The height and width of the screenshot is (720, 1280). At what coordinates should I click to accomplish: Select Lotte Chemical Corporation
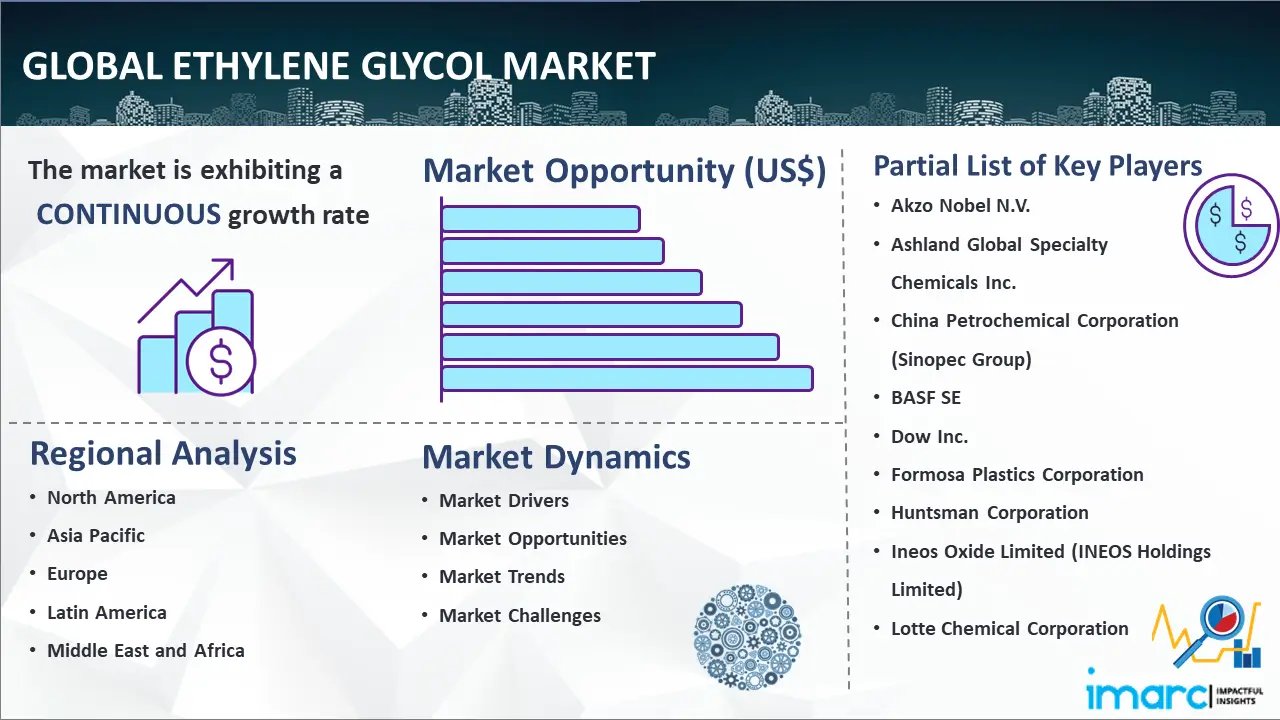1009,629
